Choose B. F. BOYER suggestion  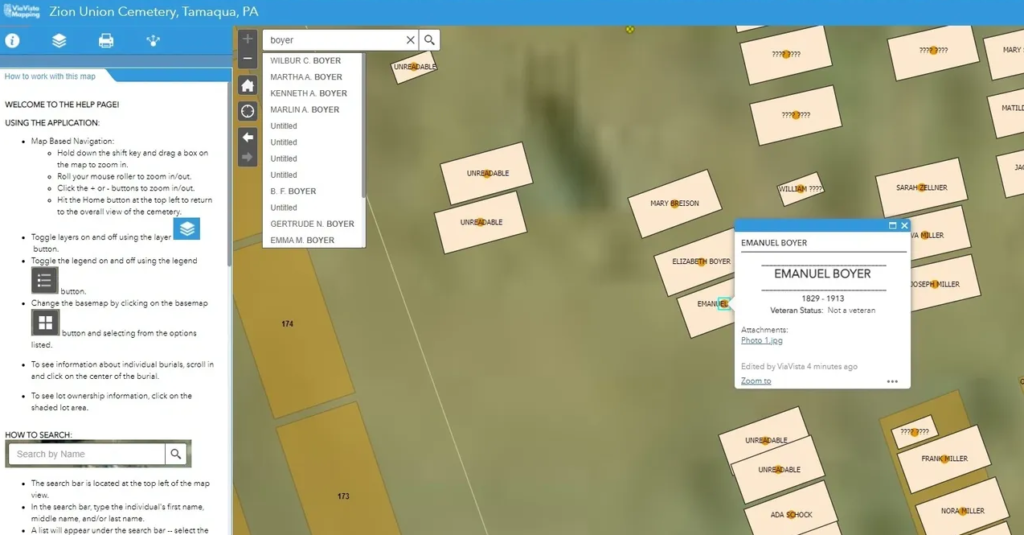point(293,191)
